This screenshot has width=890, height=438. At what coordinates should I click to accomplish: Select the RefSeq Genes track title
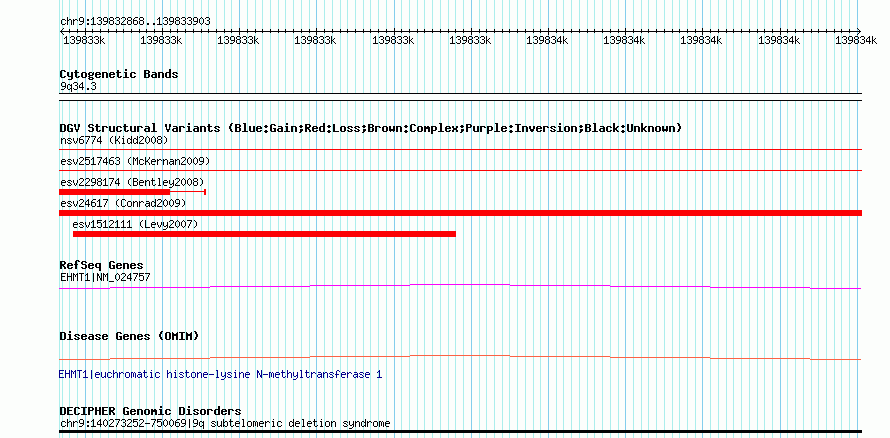[101, 265]
